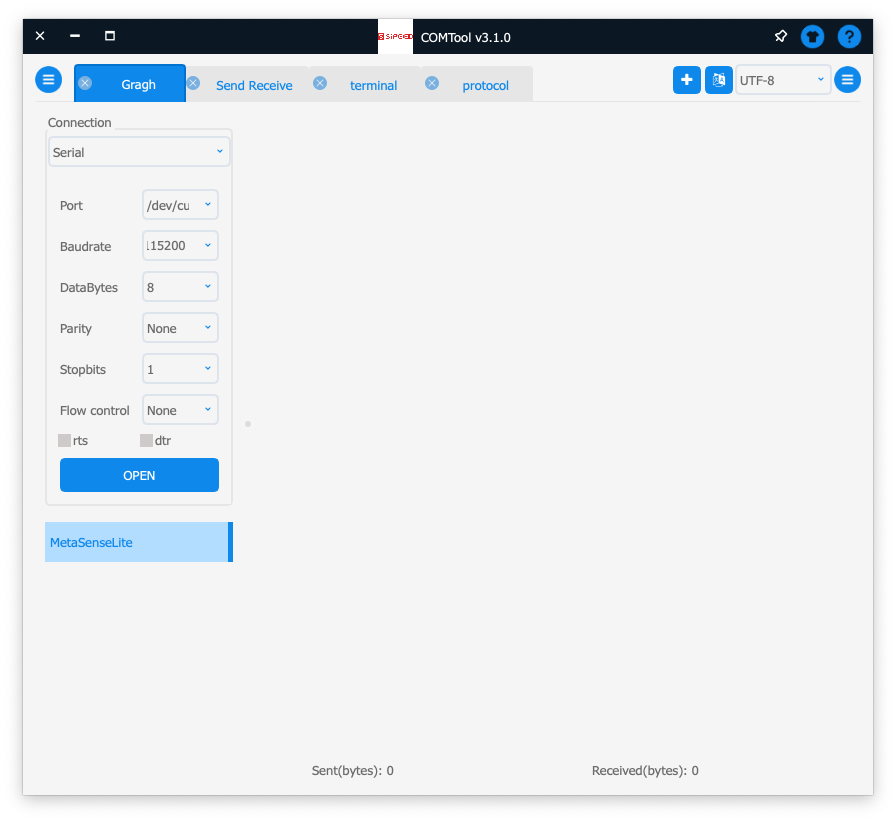Click the plus icon to add plugin

point(686,80)
